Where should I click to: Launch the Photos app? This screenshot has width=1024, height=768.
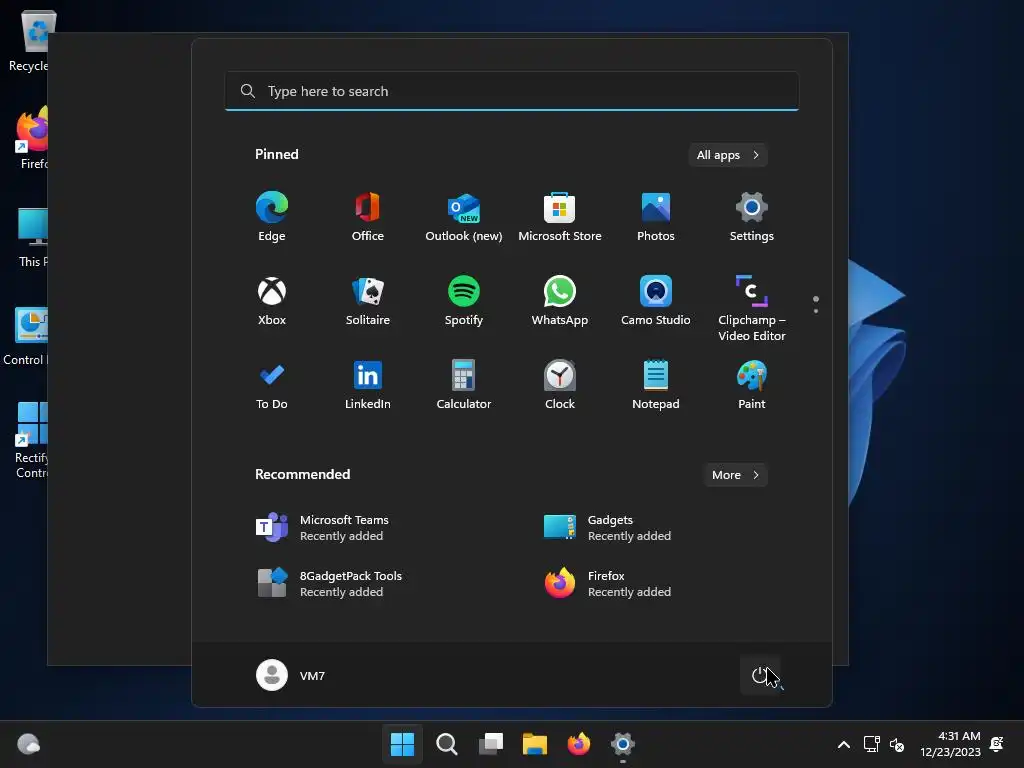[x=656, y=217]
